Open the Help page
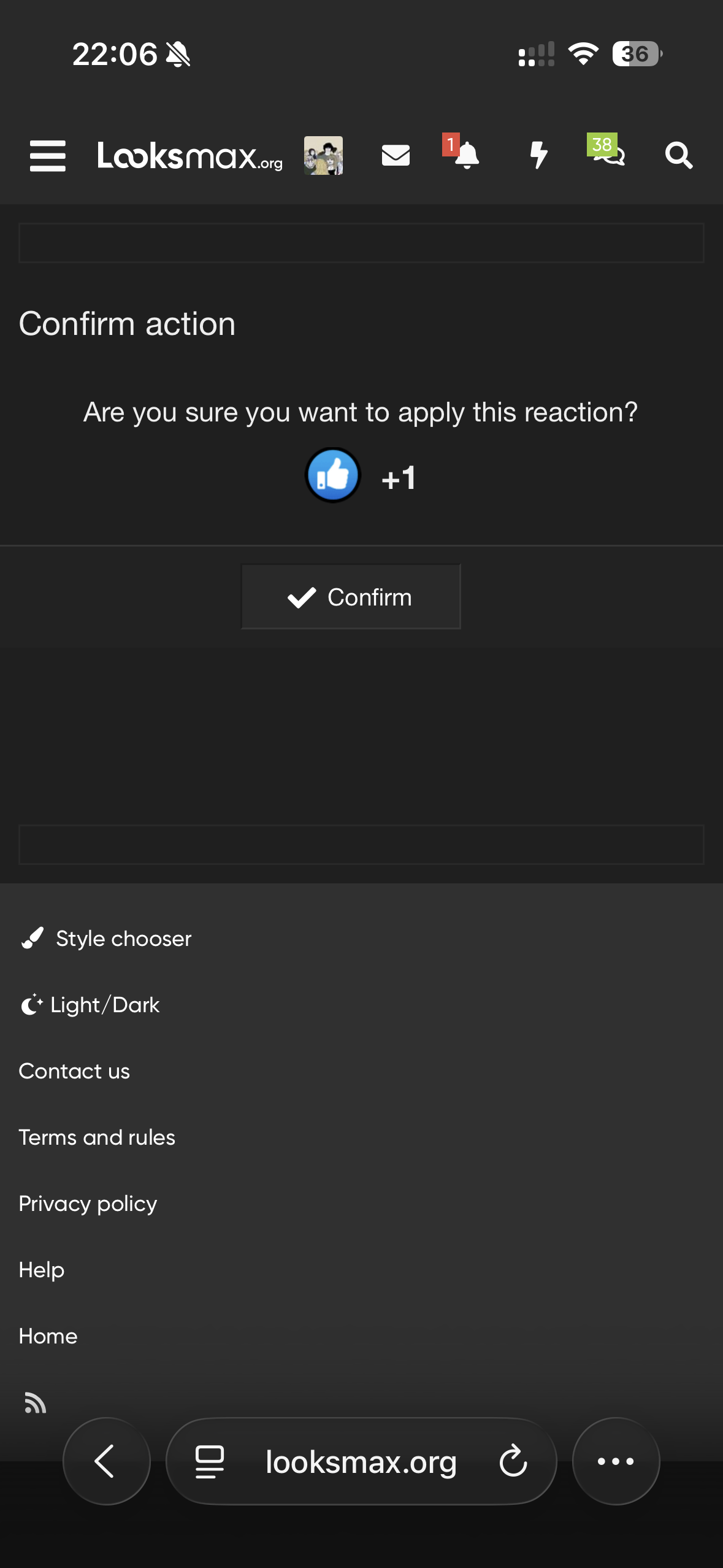This screenshot has height=1568, width=723. pos(42,1270)
